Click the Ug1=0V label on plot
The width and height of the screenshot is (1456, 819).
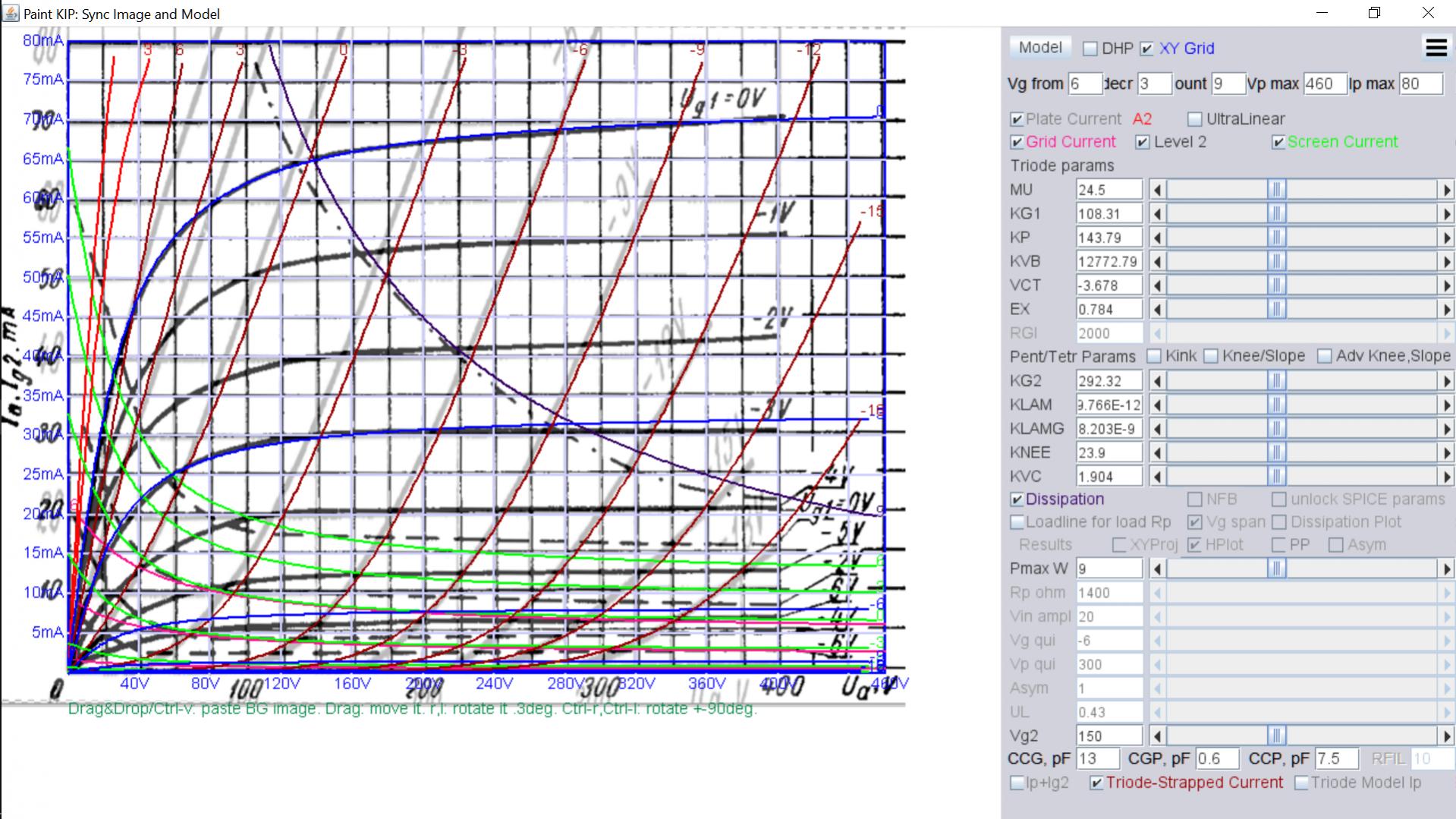coord(722,102)
